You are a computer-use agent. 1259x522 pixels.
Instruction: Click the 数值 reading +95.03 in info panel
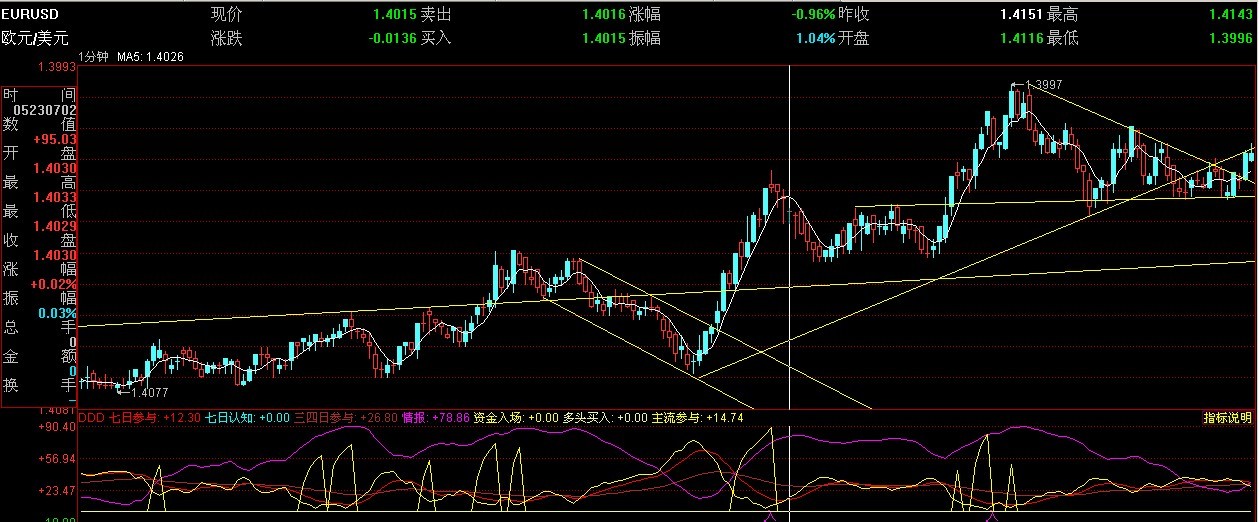coord(55,139)
